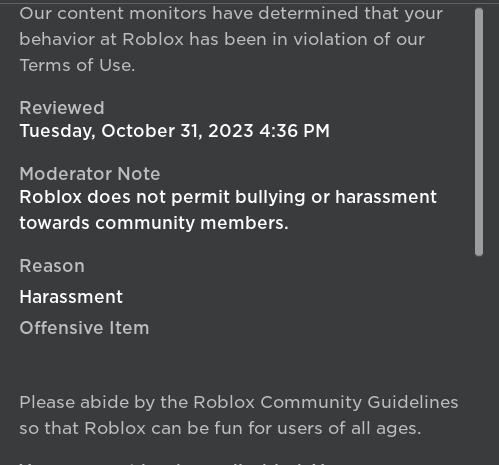499x465 pixels.
Task: Click the 'Reason' label
Action: point(52,266)
